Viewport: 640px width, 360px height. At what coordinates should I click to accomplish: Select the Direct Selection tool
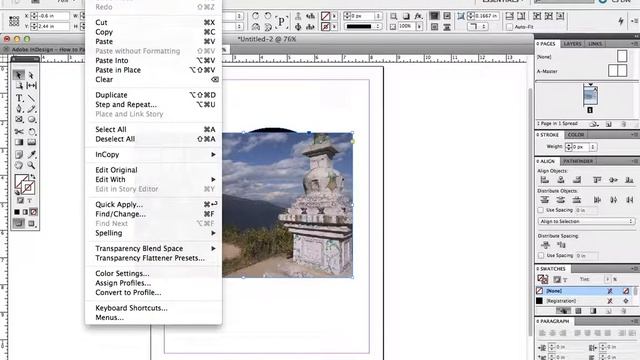(x=31, y=75)
